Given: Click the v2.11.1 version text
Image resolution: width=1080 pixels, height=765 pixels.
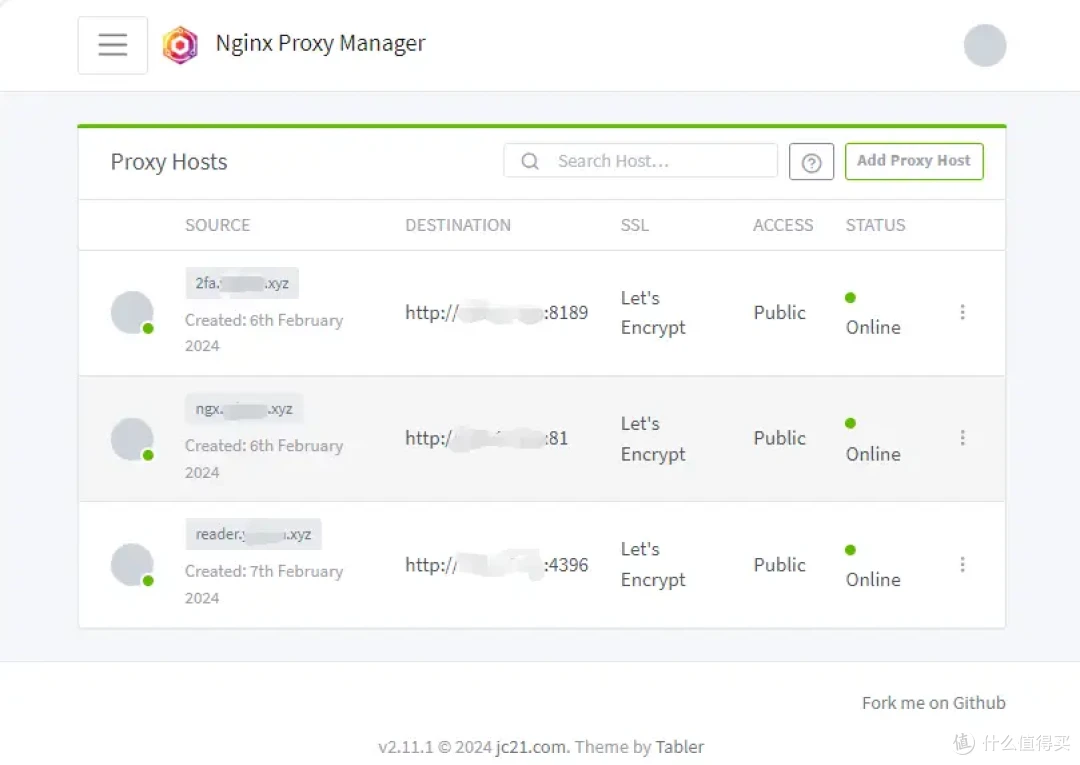Looking at the screenshot, I should tap(405, 747).
